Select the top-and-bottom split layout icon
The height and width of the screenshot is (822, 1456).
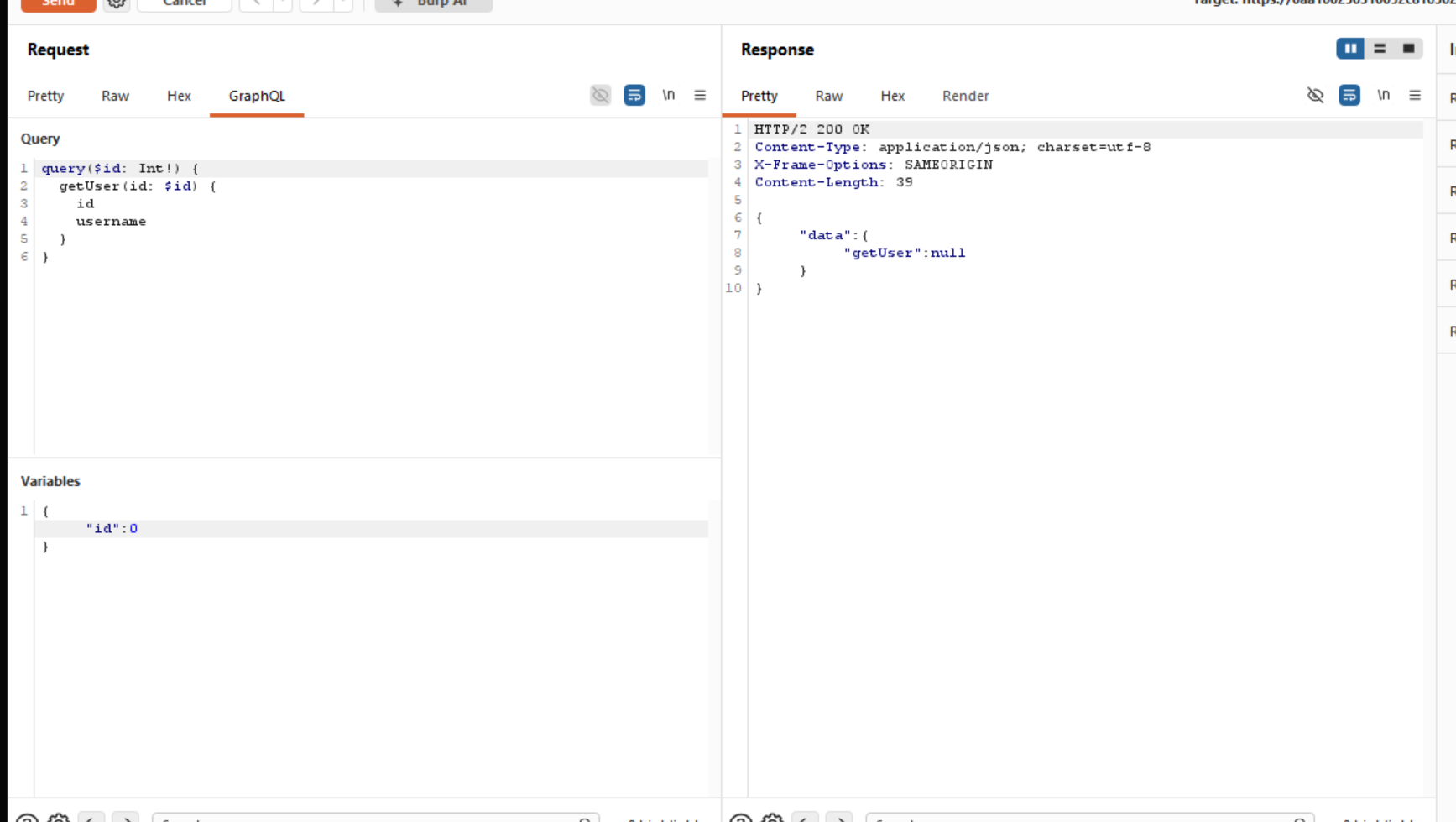coord(1380,49)
